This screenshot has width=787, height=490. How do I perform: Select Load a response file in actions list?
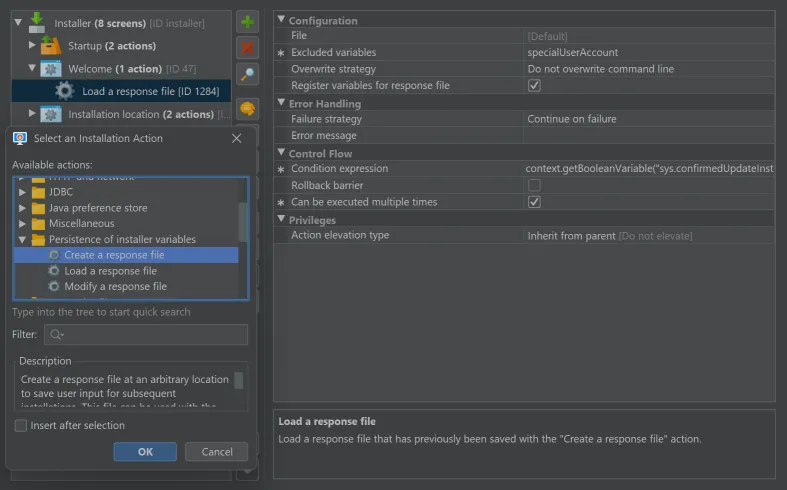pyautogui.click(x=110, y=271)
